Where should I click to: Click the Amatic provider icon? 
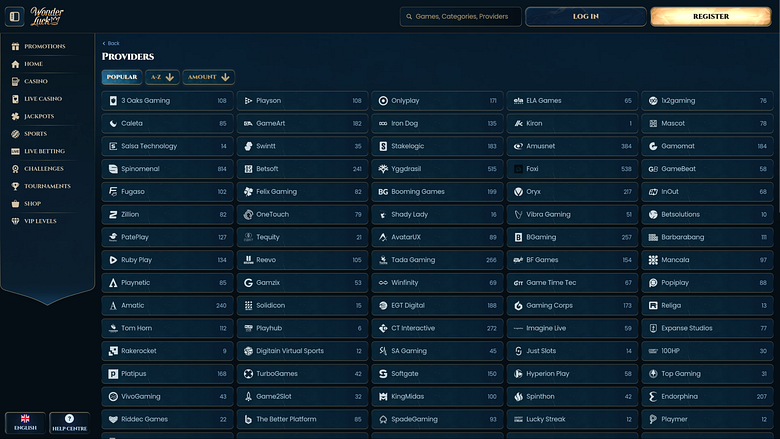113,305
